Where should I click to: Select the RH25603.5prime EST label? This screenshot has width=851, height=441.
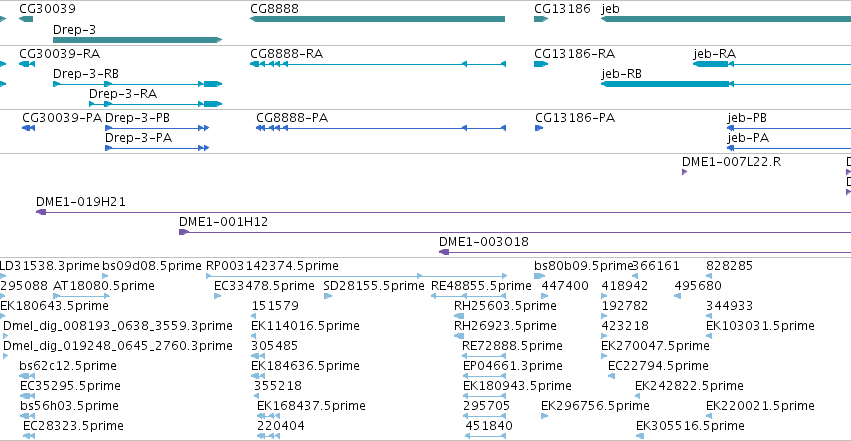tap(505, 306)
